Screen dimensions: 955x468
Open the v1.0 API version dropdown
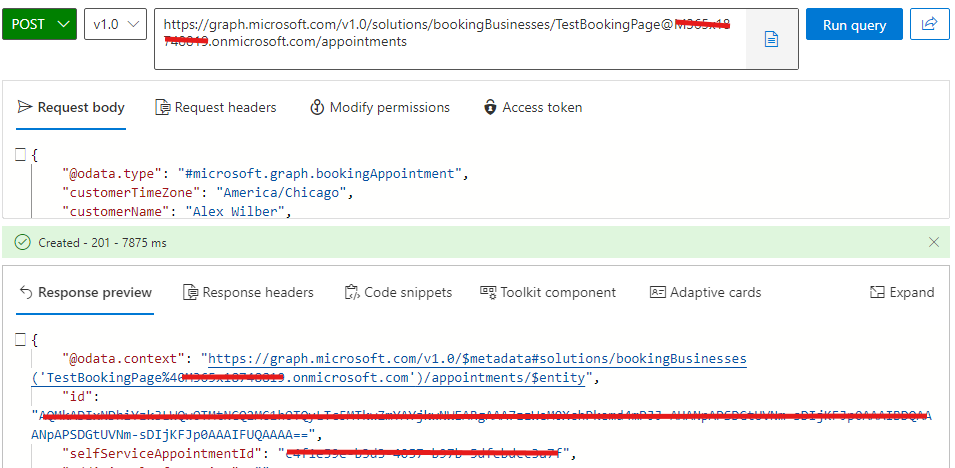point(115,24)
